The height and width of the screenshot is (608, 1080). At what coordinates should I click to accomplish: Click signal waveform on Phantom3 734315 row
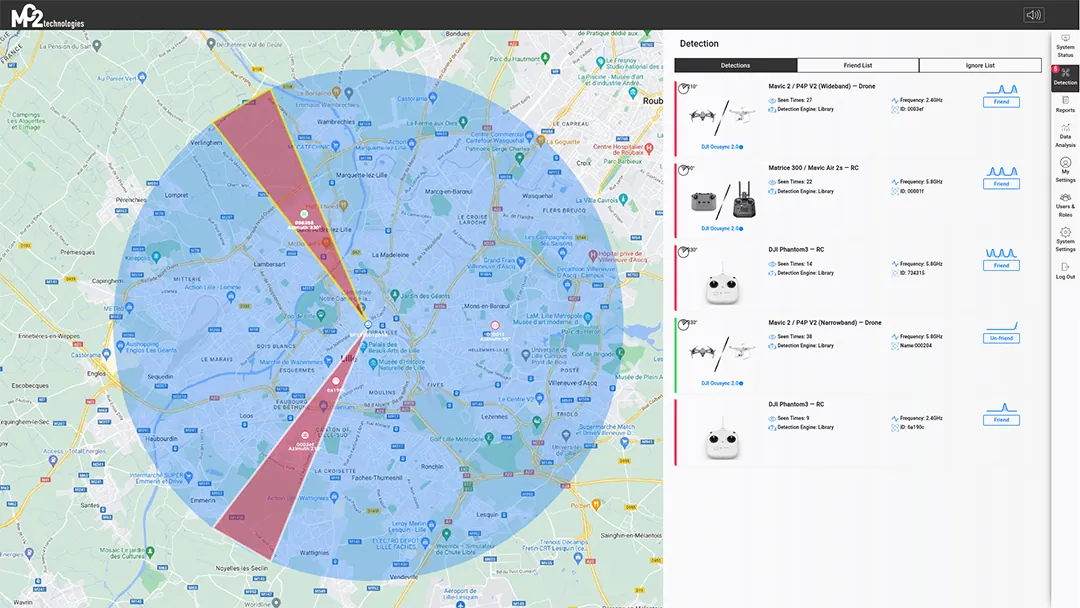pyautogui.click(x=1001, y=253)
